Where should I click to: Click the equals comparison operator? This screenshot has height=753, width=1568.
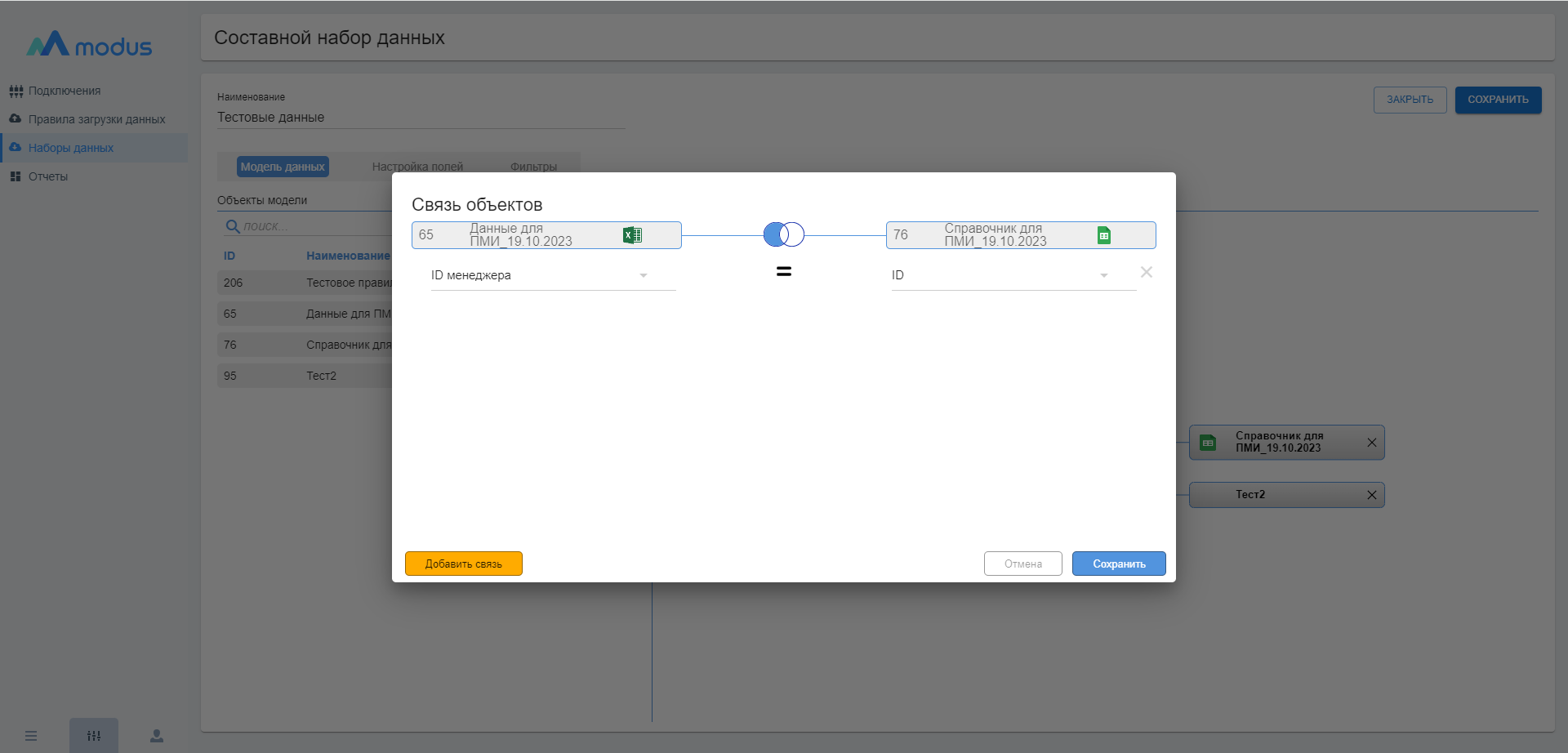click(x=783, y=272)
